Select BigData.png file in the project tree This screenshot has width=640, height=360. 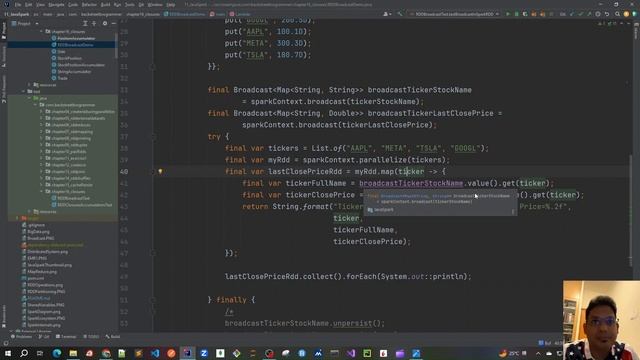point(38,232)
